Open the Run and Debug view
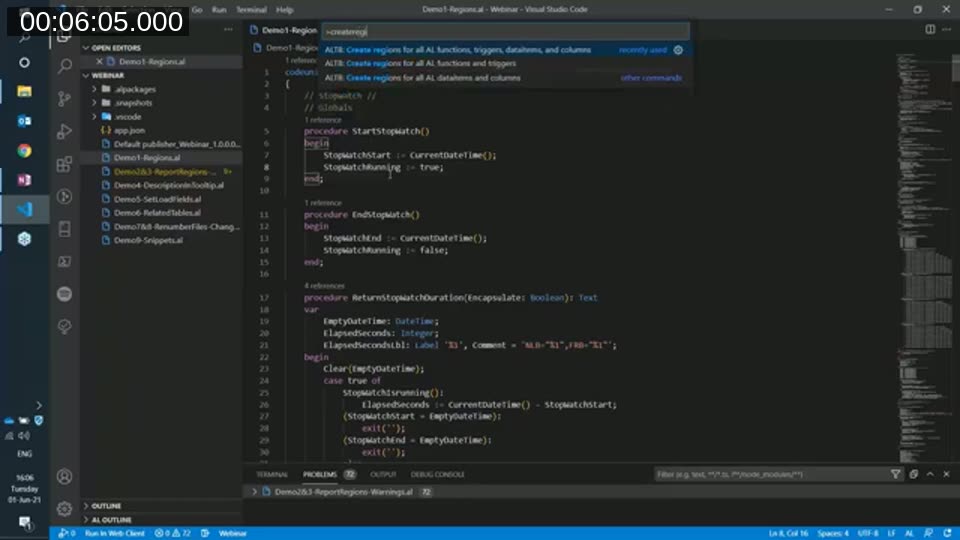The image size is (960, 540). 64,131
